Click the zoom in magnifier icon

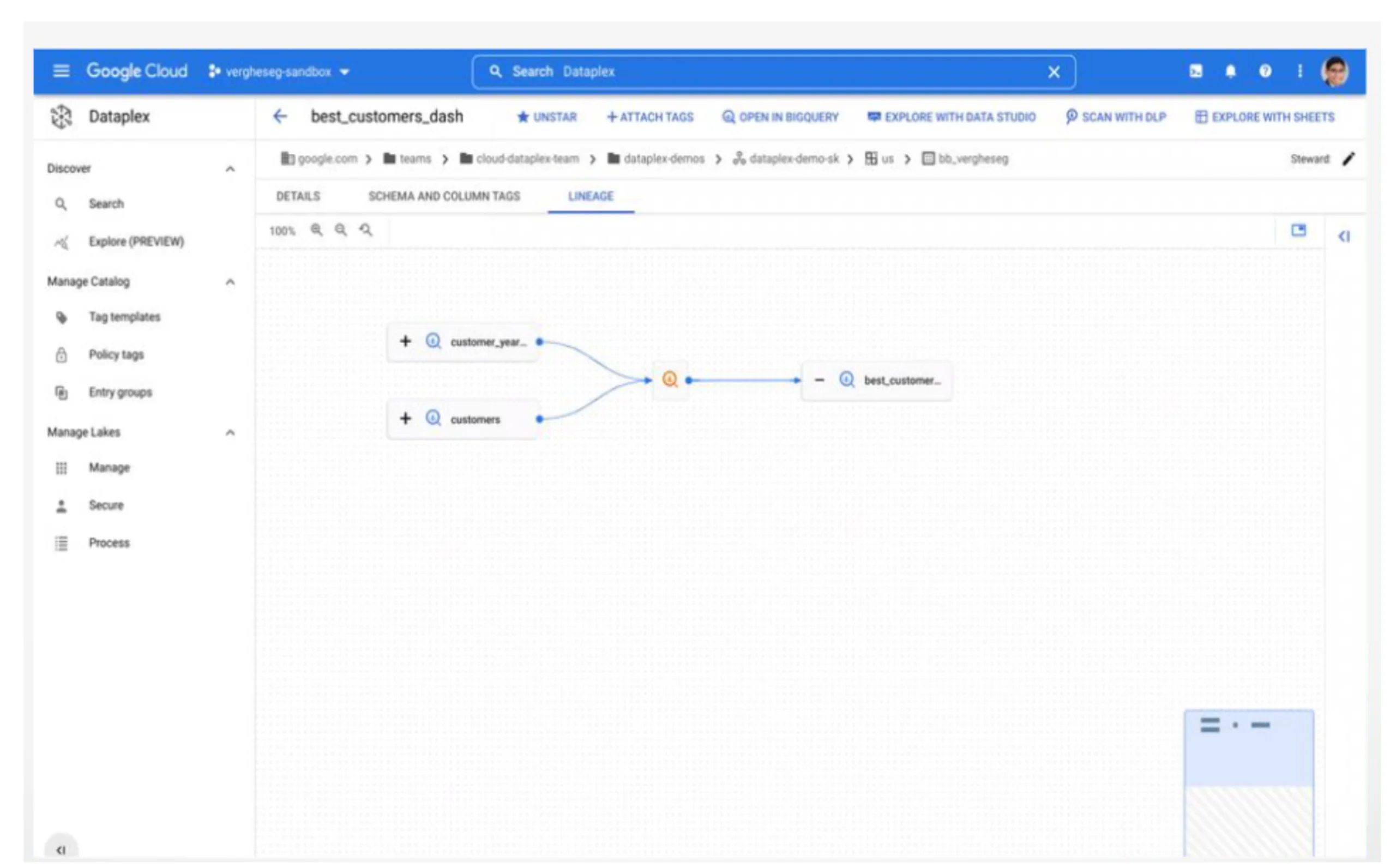pos(316,230)
